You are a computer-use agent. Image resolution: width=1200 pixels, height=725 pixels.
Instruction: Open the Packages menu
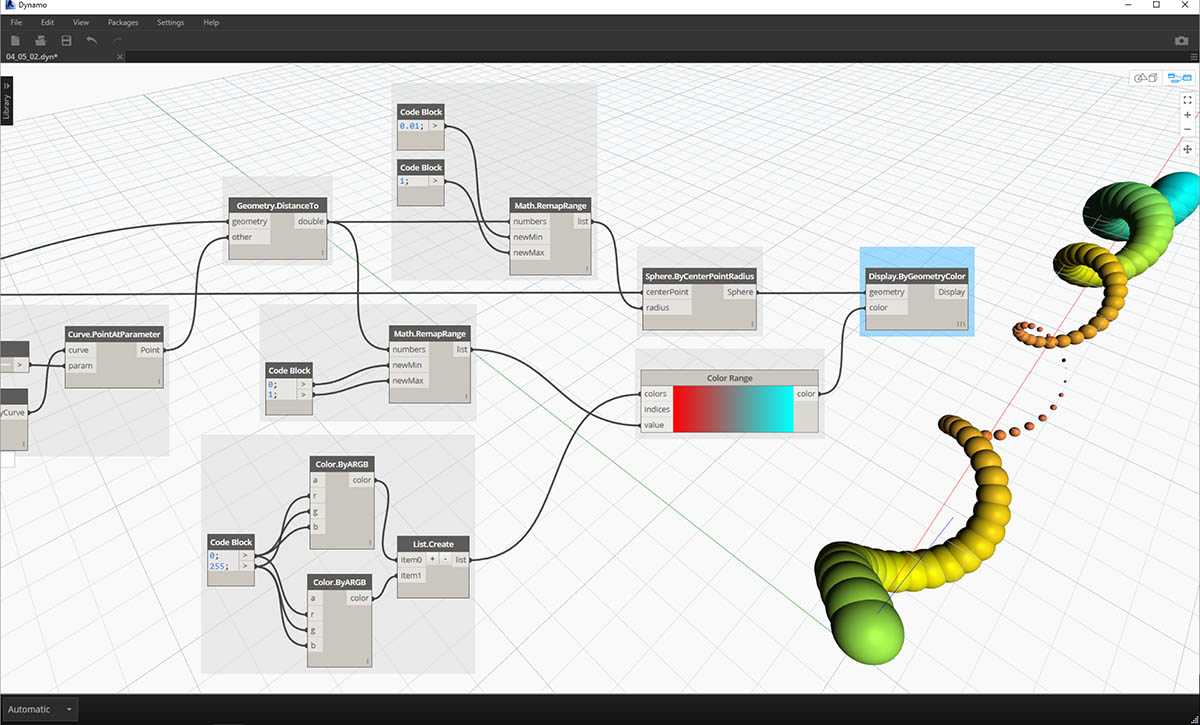point(123,22)
